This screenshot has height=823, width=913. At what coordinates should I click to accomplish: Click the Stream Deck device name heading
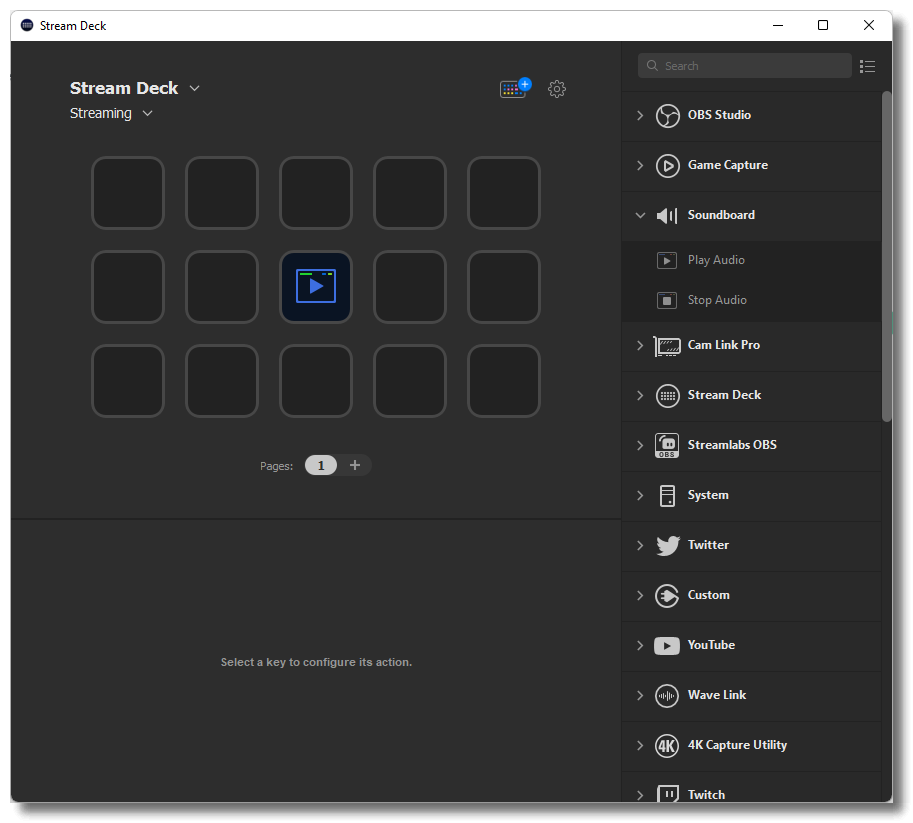124,89
